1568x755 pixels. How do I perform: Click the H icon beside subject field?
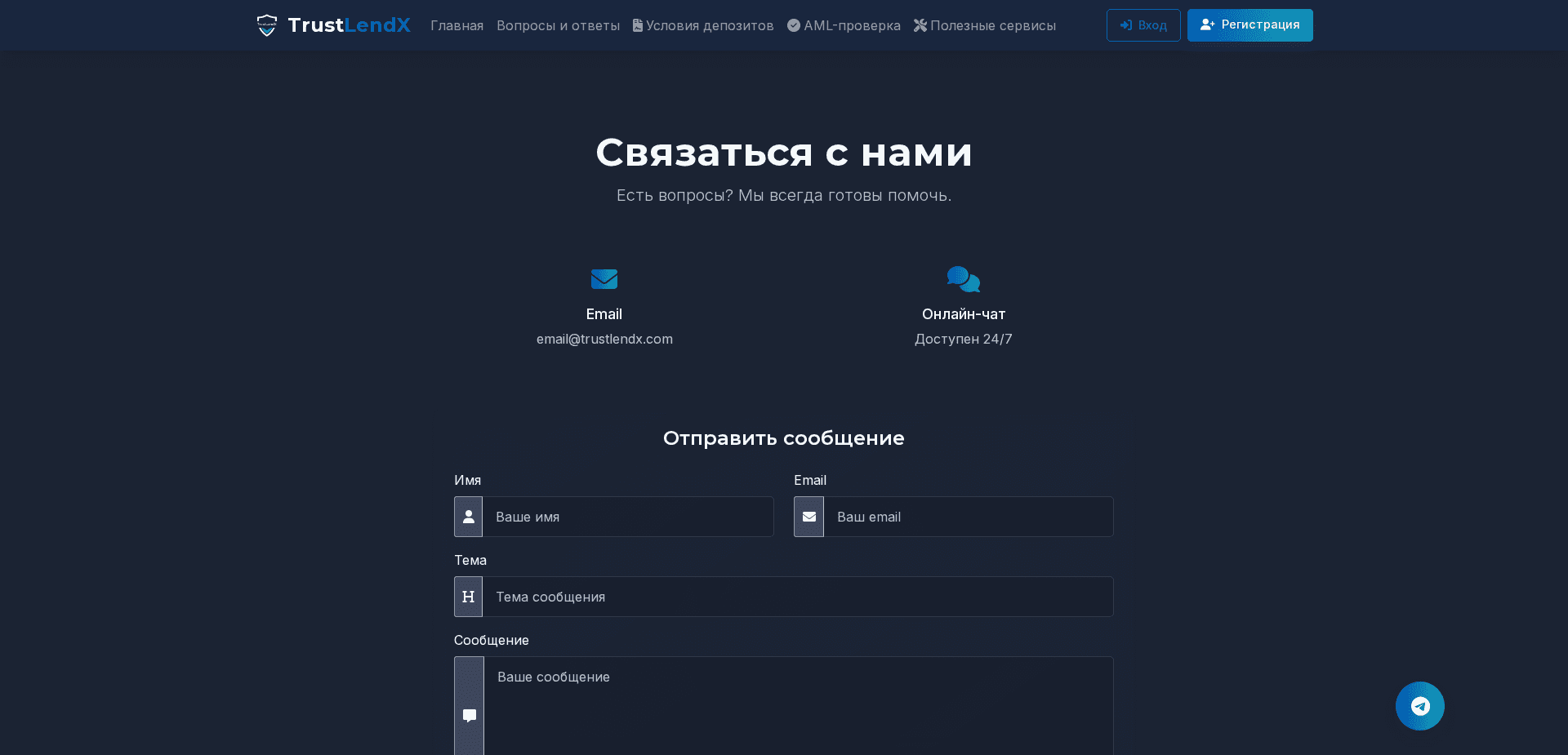[468, 597]
